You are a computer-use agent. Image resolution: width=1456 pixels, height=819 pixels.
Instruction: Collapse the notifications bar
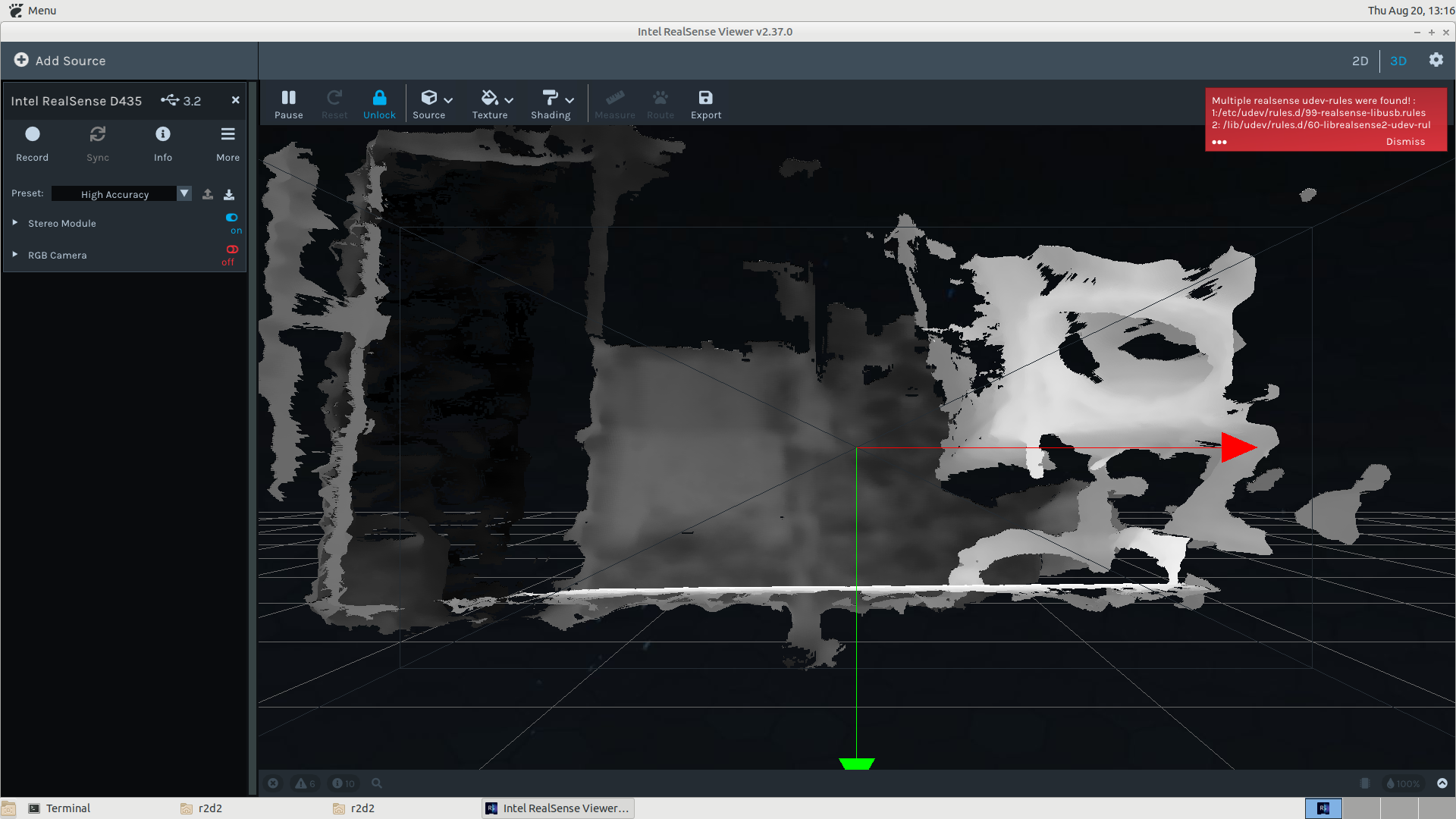1442,783
